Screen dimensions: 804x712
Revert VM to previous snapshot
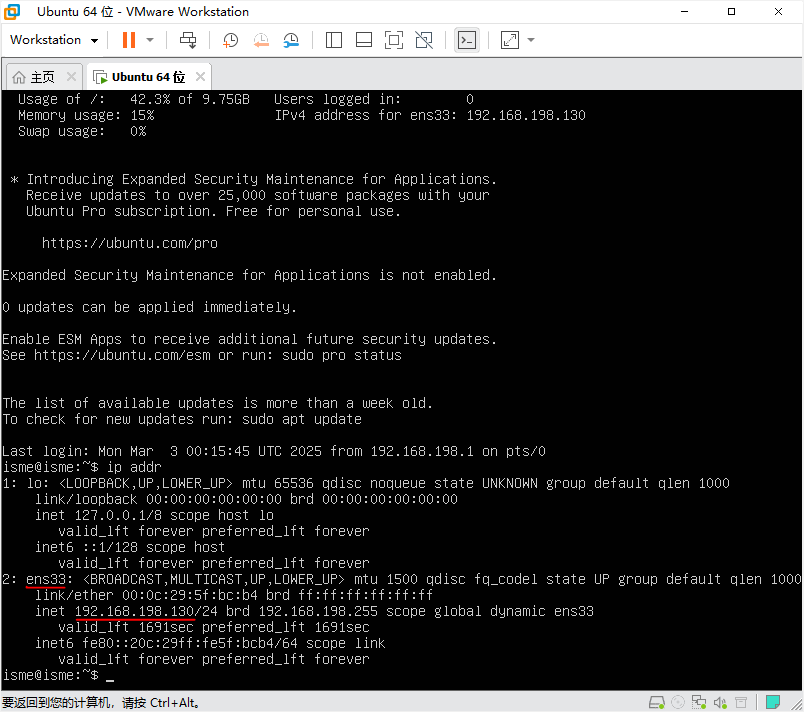coord(261,40)
